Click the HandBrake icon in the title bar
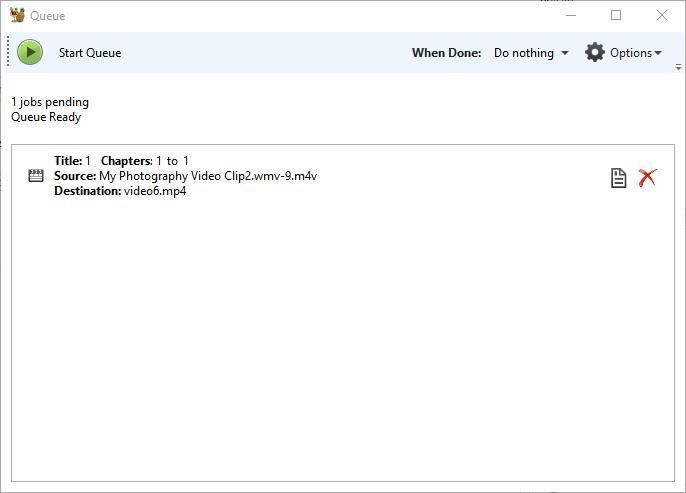This screenshot has width=686, height=493. [x=16, y=15]
